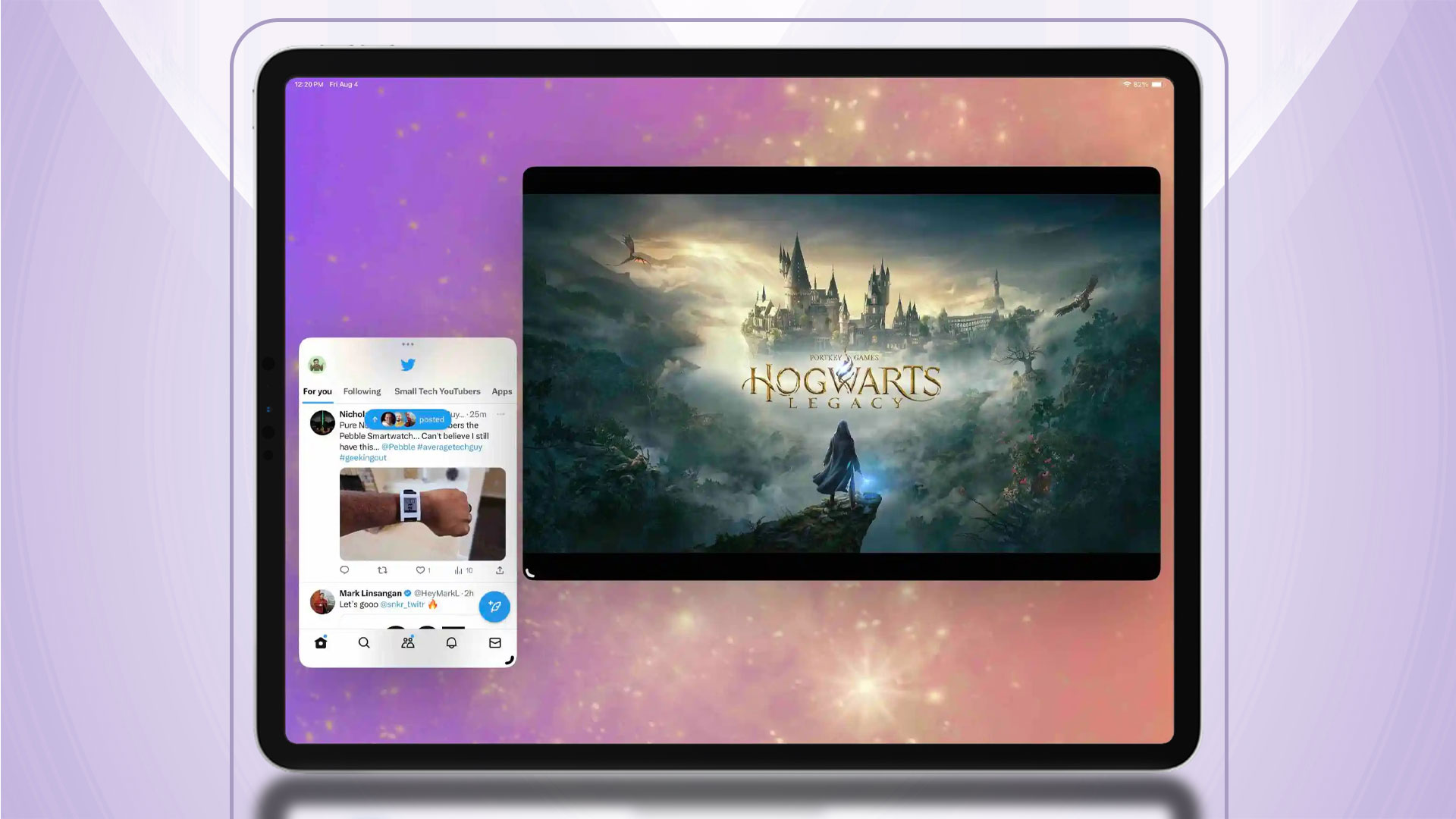This screenshot has height=819, width=1456.
Task: Open the #averagetechguy hashtag
Action: point(450,447)
